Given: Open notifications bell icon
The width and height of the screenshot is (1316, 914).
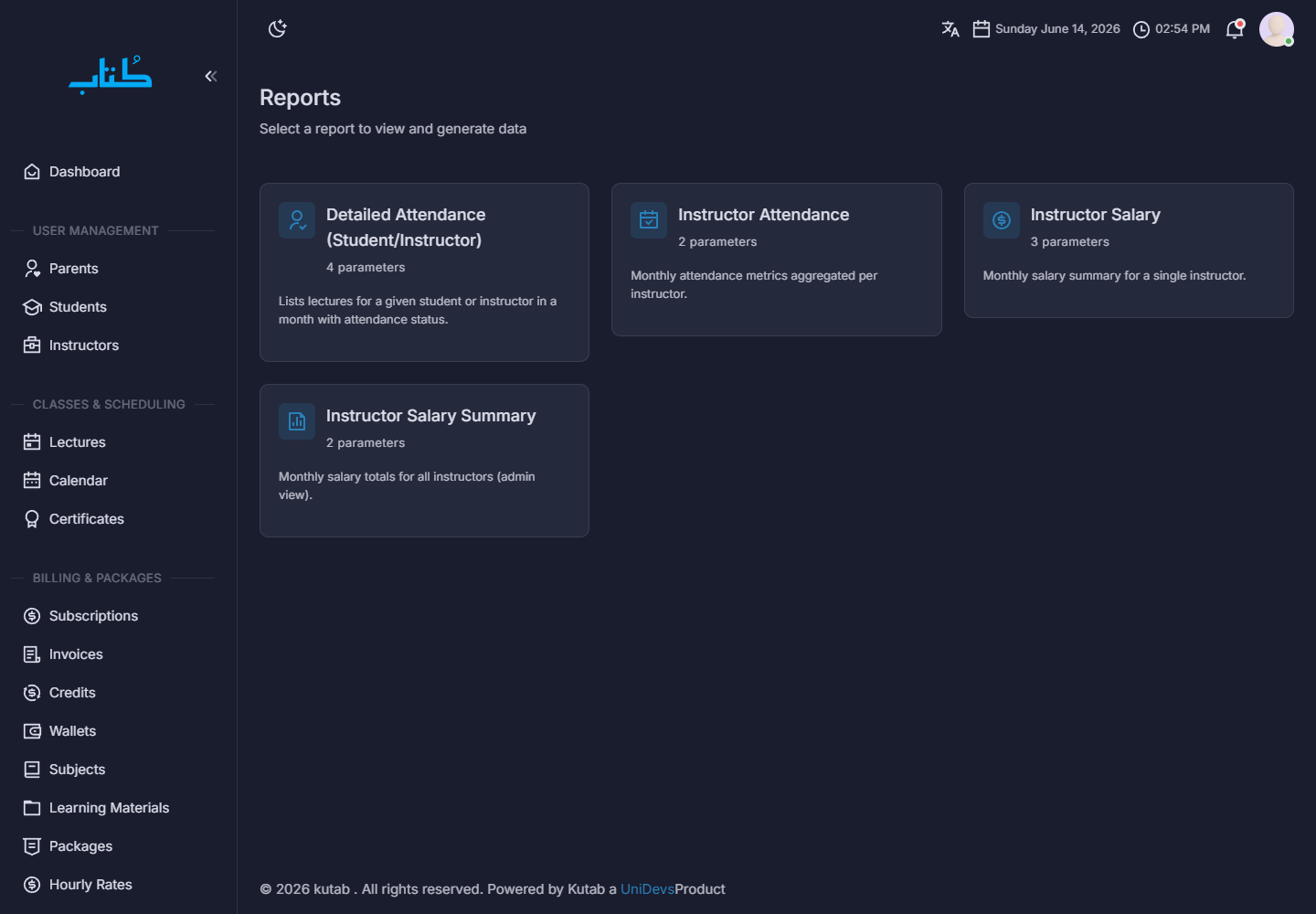Looking at the screenshot, I should coord(1235,29).
